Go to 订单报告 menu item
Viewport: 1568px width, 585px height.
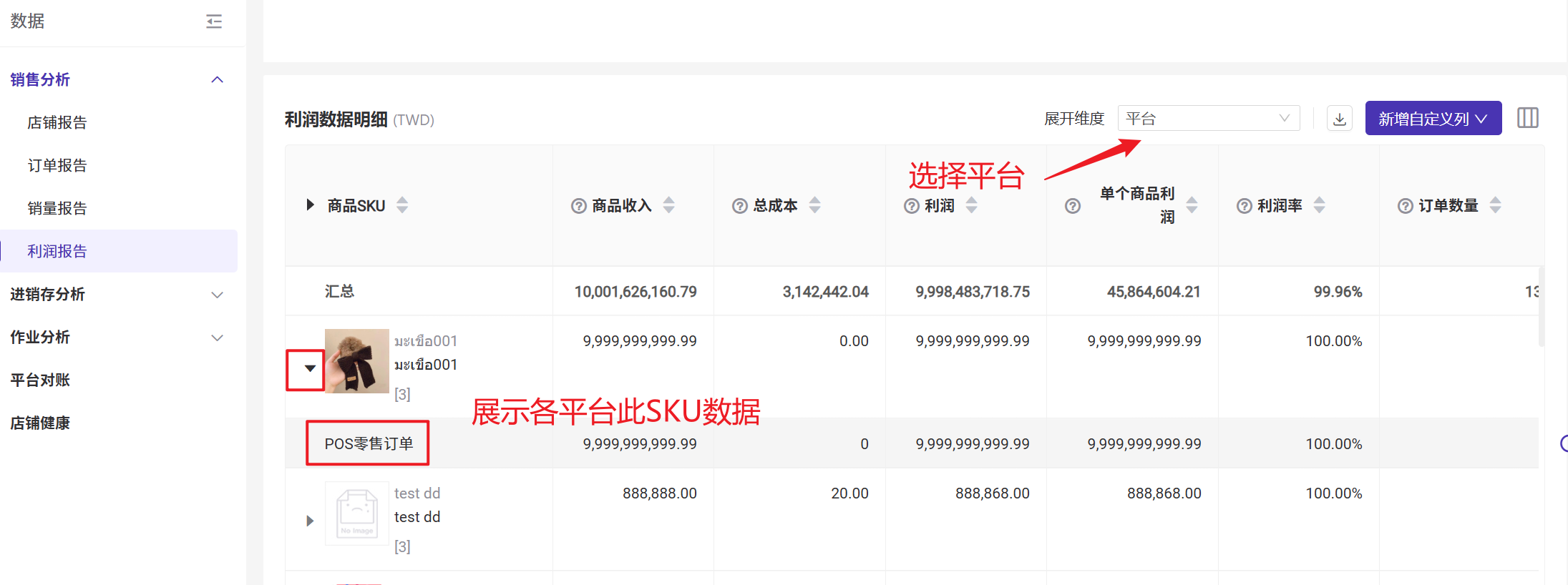point(57,166)
